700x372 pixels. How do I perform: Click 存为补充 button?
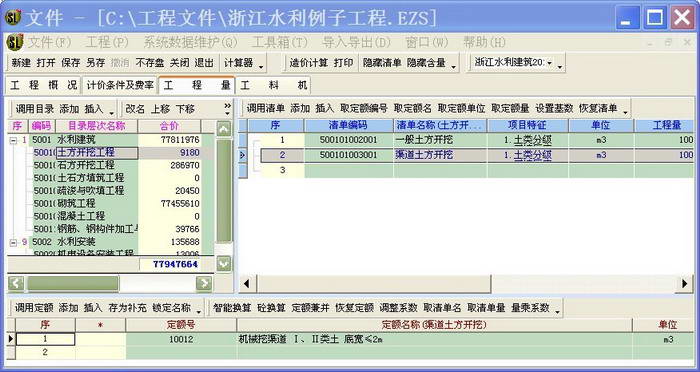click(x=127, y=308)
